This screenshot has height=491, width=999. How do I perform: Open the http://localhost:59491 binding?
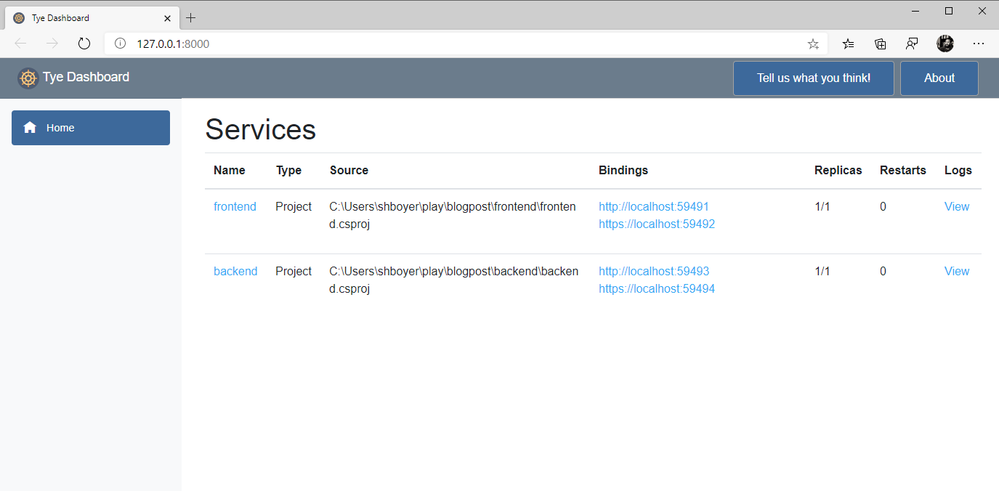(654, 207)
